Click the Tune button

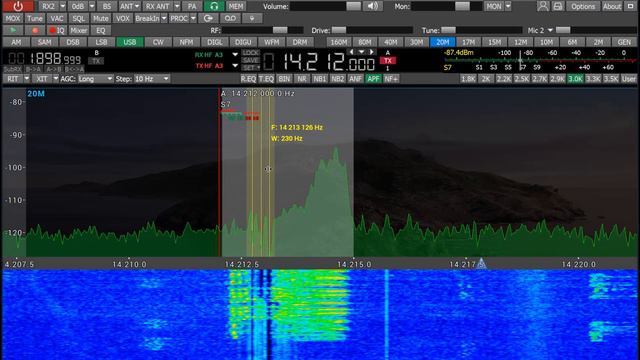point(35,18)
